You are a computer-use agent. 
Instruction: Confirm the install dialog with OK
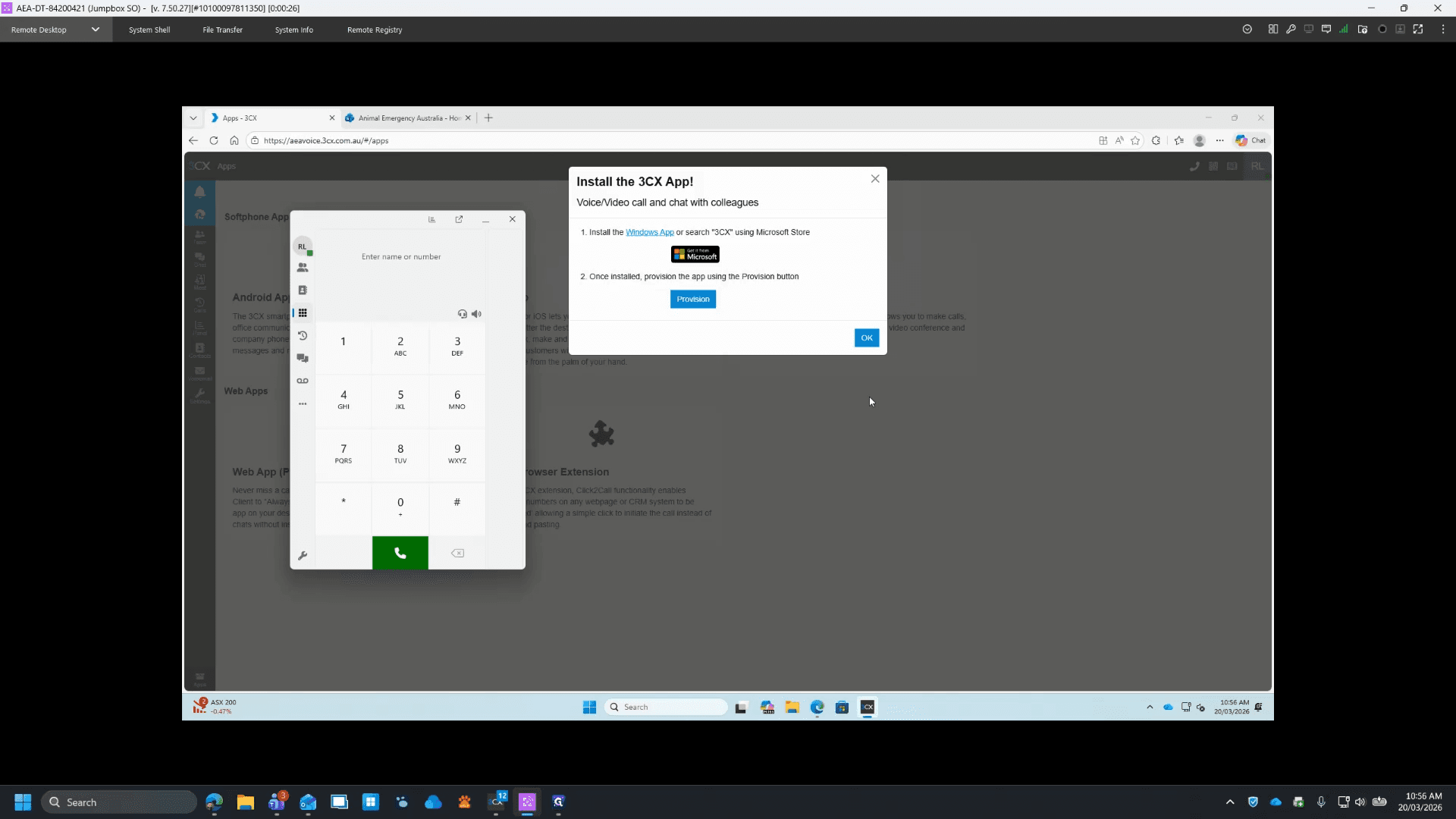[867, 338]
